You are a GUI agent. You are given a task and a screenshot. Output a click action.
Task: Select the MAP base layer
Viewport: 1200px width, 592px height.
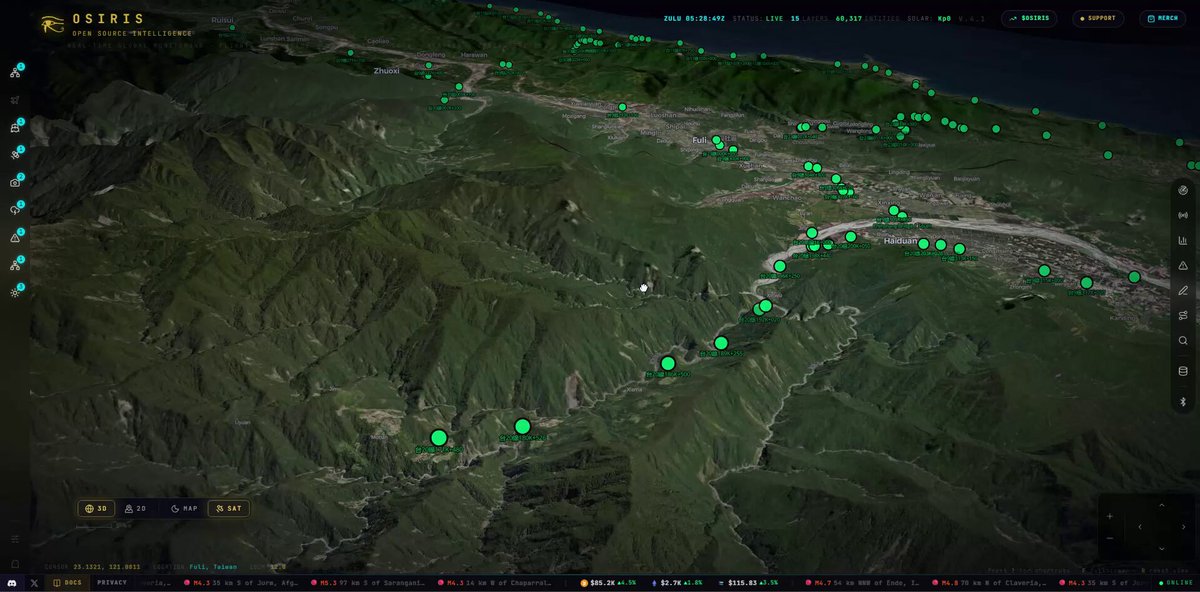coord(184,508)
